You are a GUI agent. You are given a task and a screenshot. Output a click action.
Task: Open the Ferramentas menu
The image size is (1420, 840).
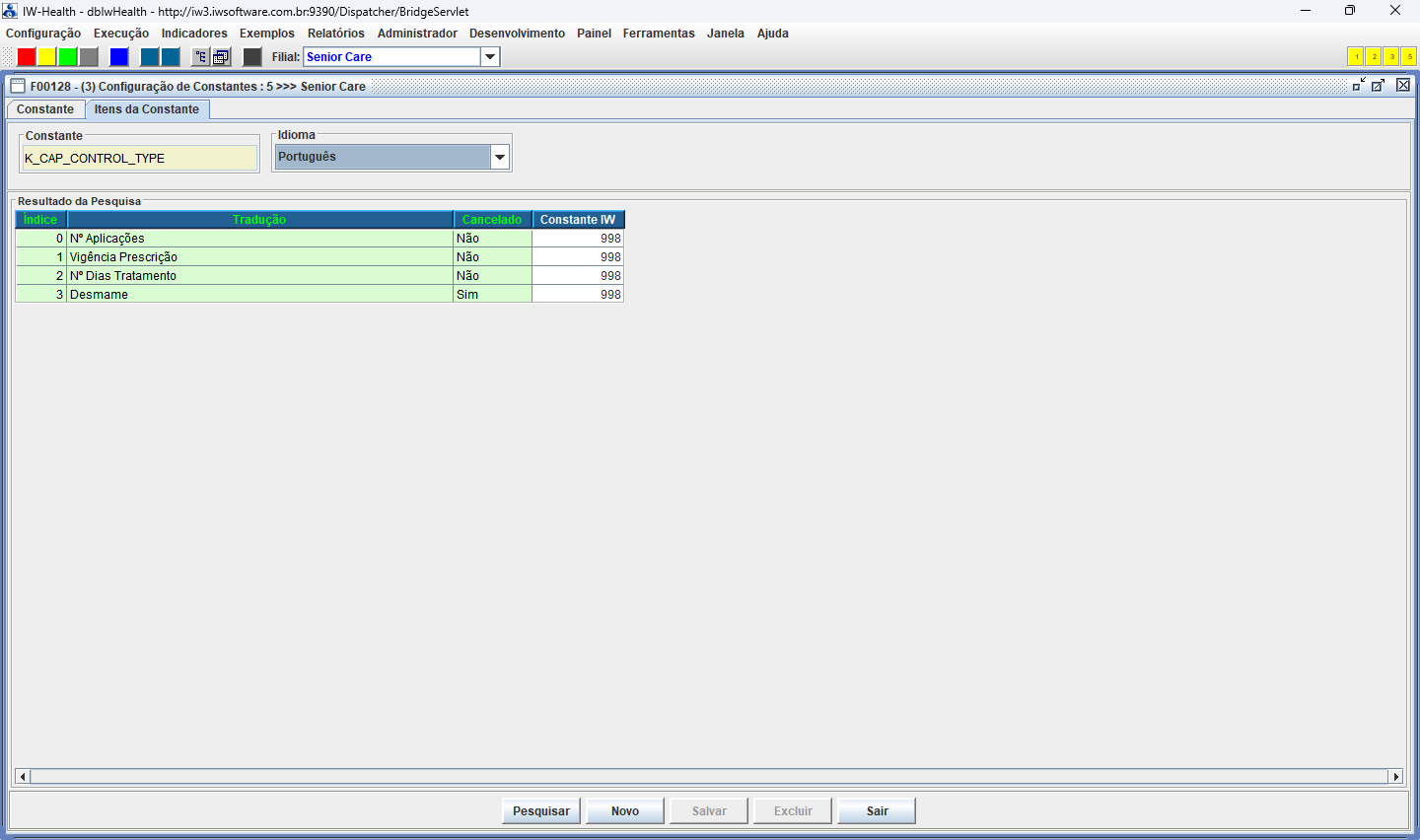pyautogui.click(x=659, y=34)
